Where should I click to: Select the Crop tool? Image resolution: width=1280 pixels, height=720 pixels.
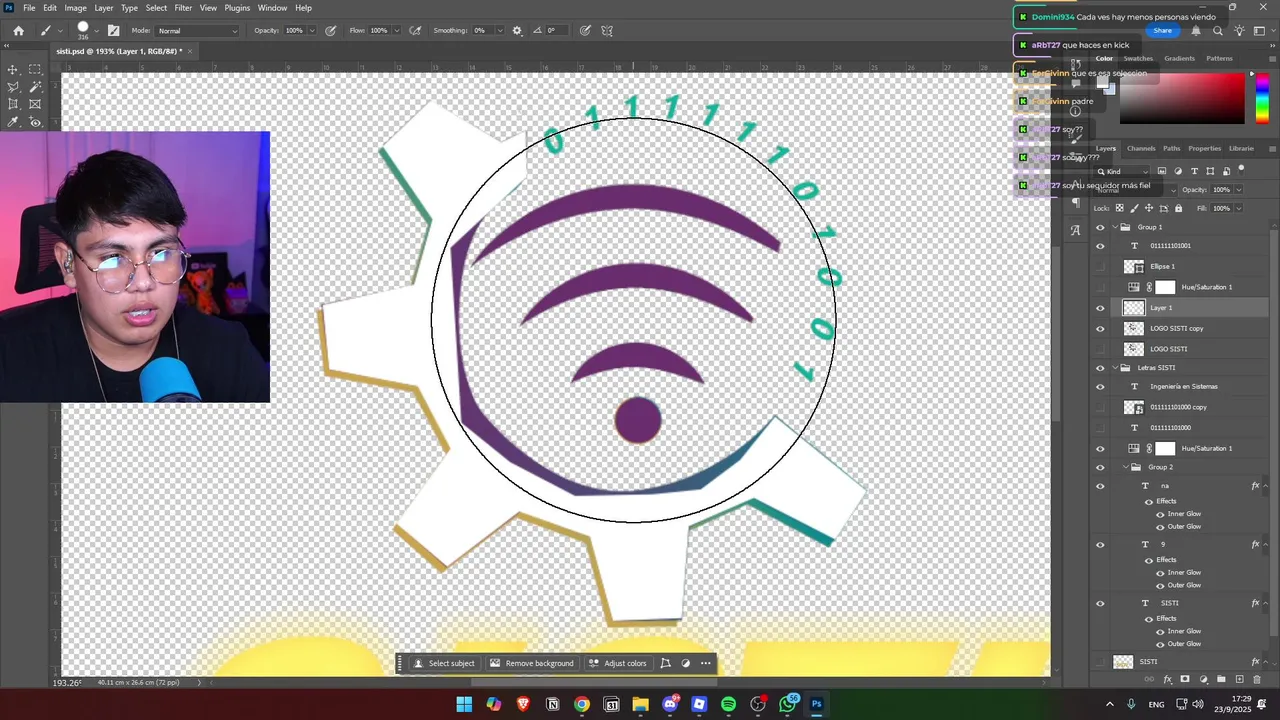click(x=13, y=104)
